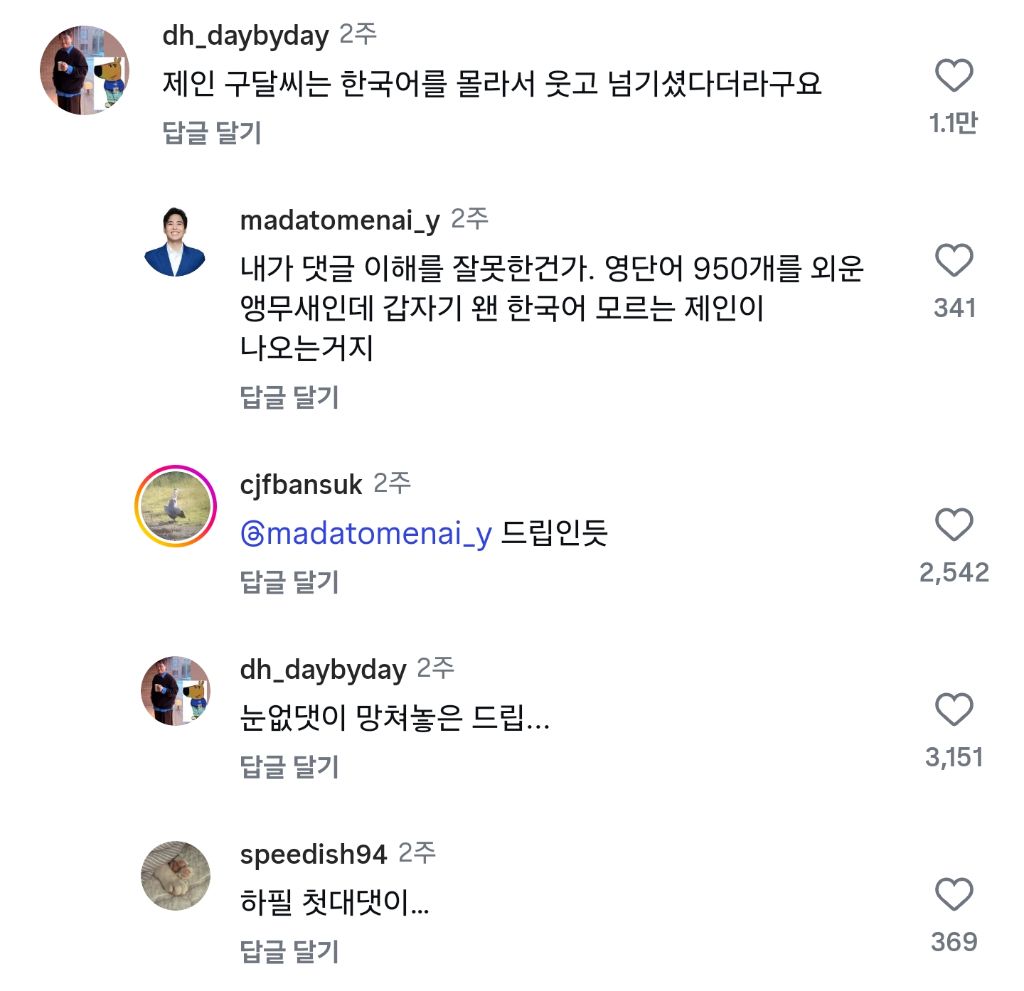
Task: View cjfbansuk's story ring avatar
Action: (175, 507)
